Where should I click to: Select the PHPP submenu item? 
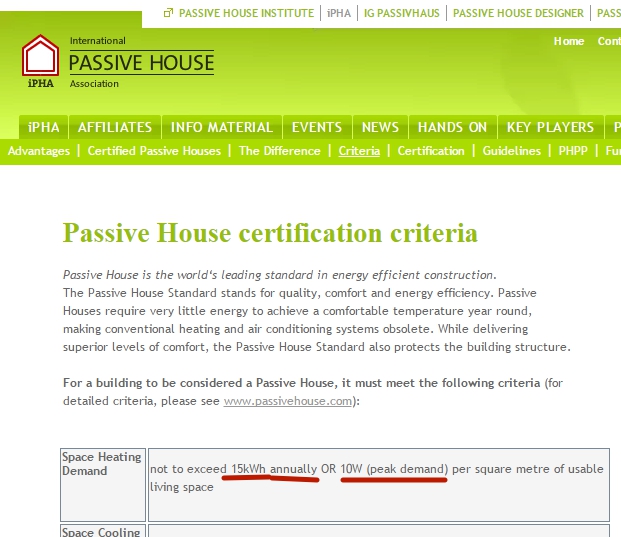[x=573, y=151]
